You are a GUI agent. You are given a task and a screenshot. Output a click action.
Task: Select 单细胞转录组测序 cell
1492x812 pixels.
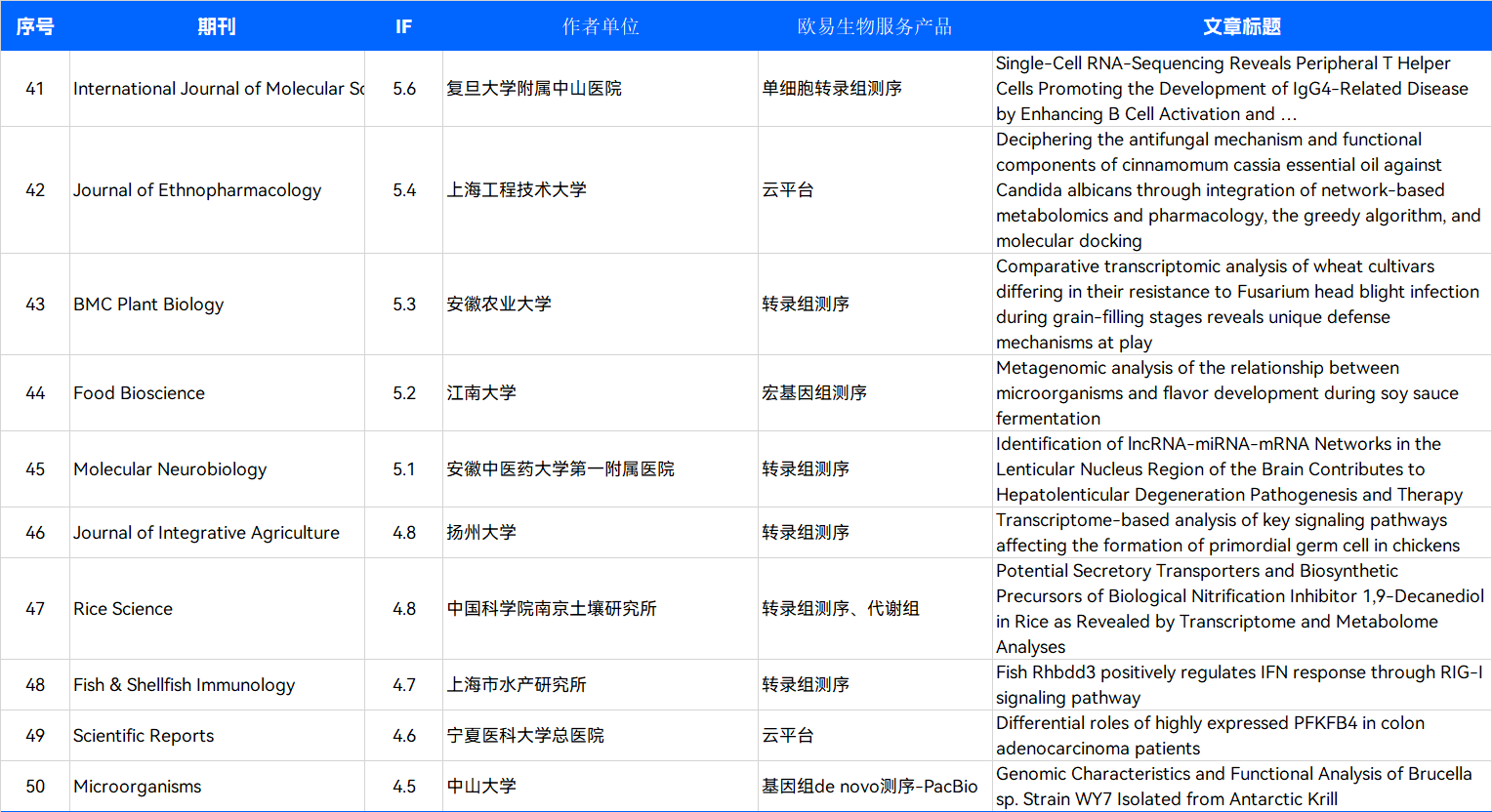(875, 89)
